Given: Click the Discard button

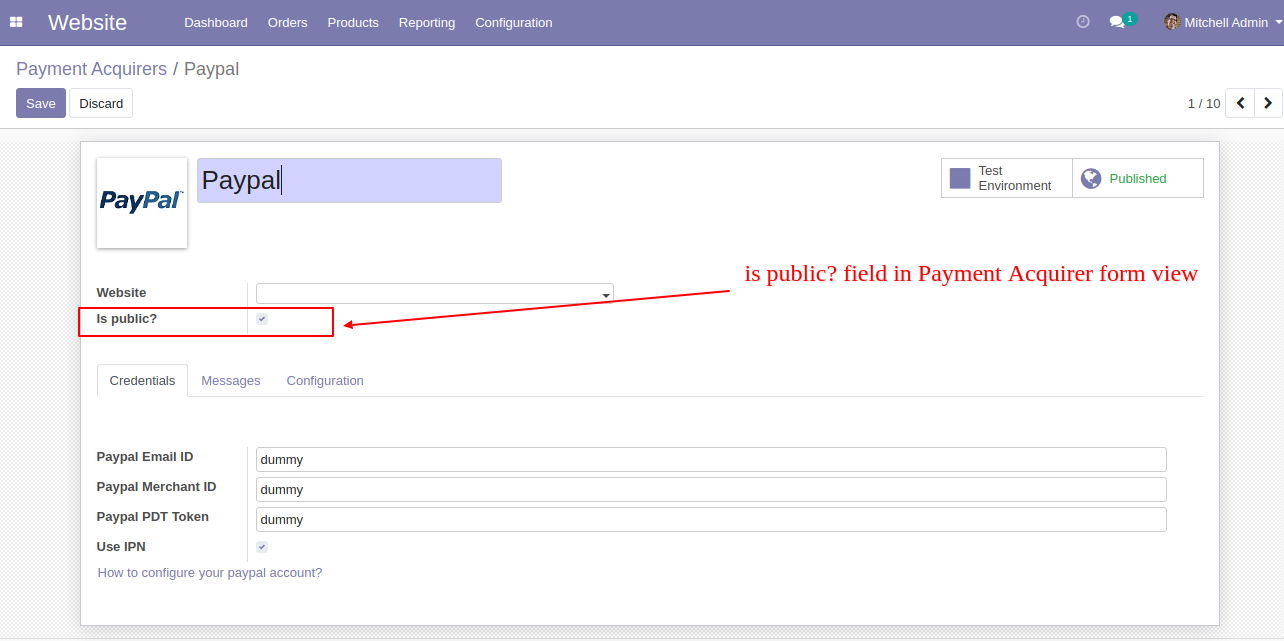Looking at the screenshot, I should [101, 103].
